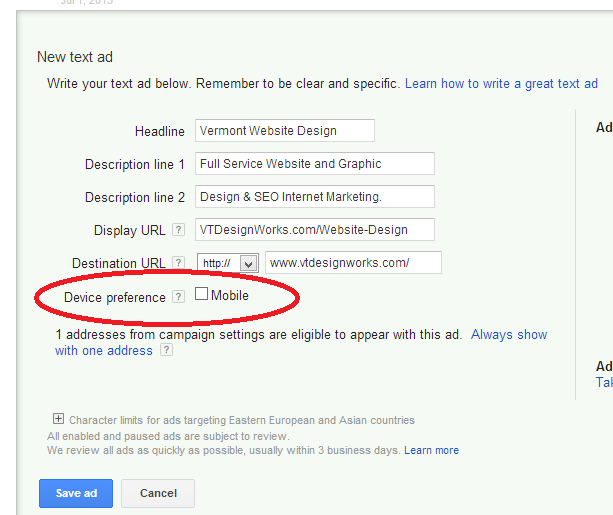Viewport: 613px width, 515px height.
Task: Click 'Character limits for ads targeting' text
Action: click(148, 420)
